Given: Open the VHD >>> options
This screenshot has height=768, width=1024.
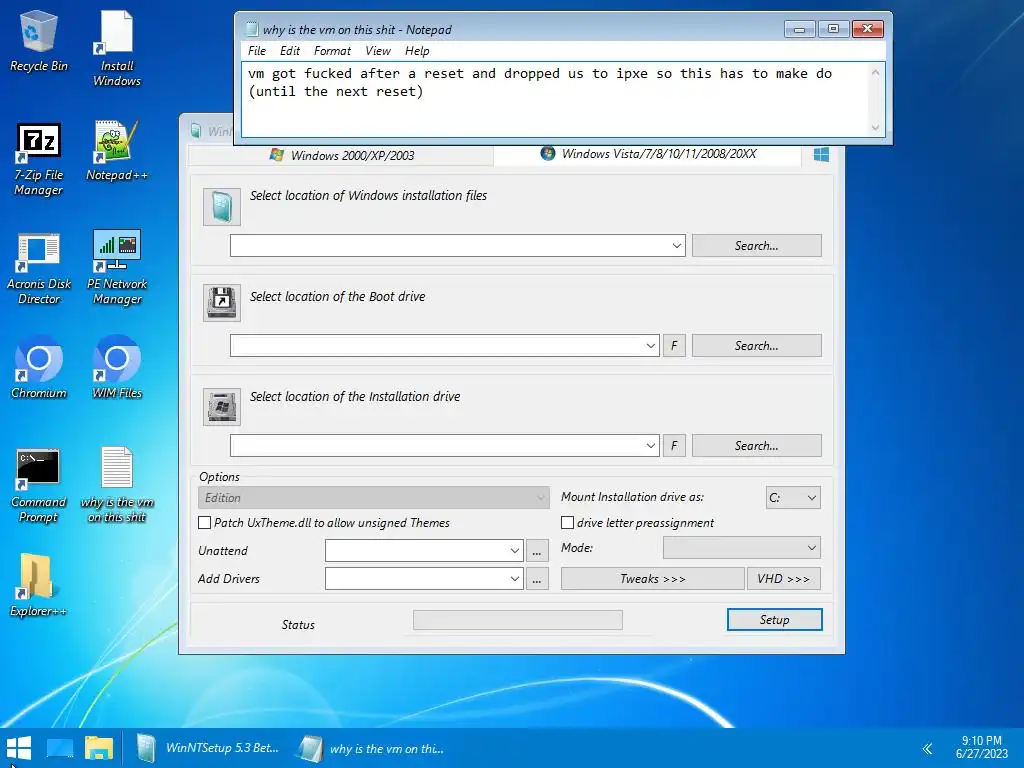Looking at the screenshot, I should pyautogui.click(x=784, y=579).
